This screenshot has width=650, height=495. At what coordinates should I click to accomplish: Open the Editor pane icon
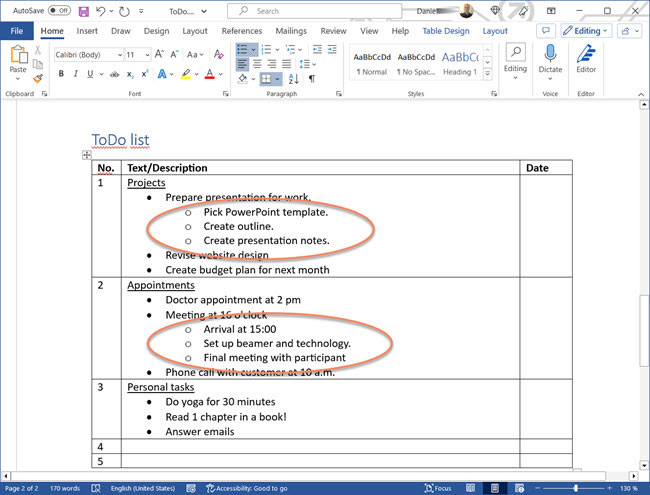tap(586, 53)
